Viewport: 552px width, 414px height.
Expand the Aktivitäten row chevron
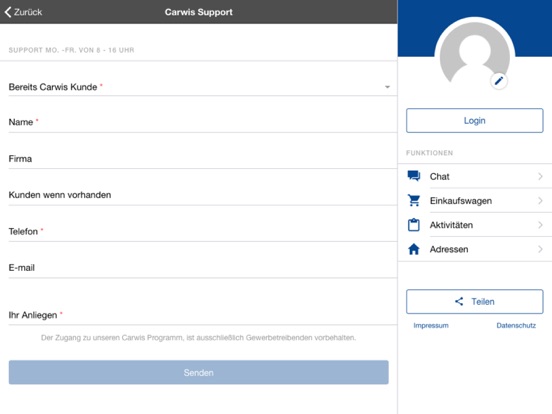[540, 225]
